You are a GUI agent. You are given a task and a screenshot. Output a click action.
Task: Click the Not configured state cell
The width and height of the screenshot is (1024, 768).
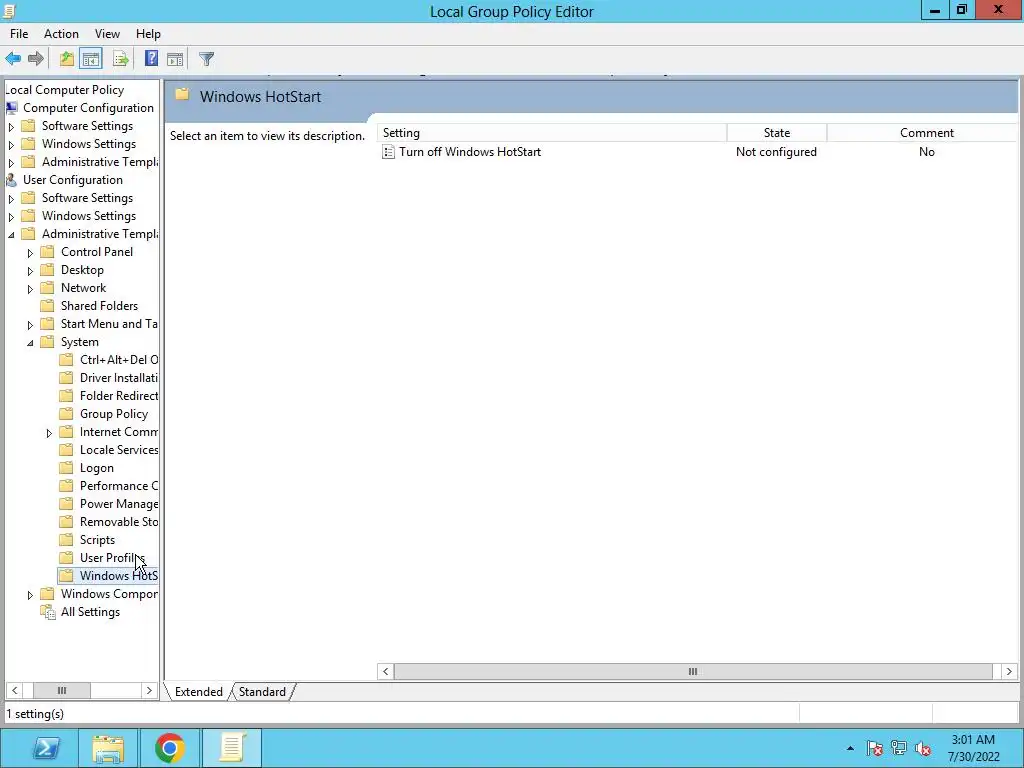click(776, 152)
